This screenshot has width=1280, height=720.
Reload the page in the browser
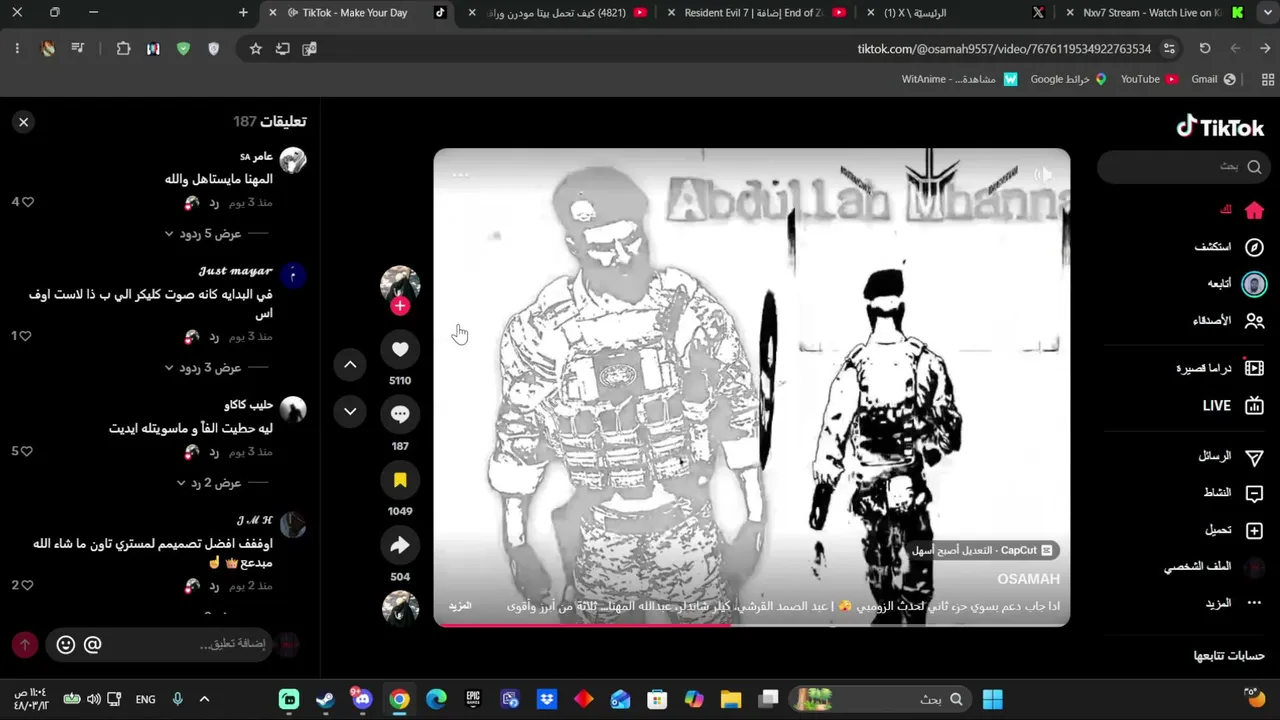point(1205,48)
